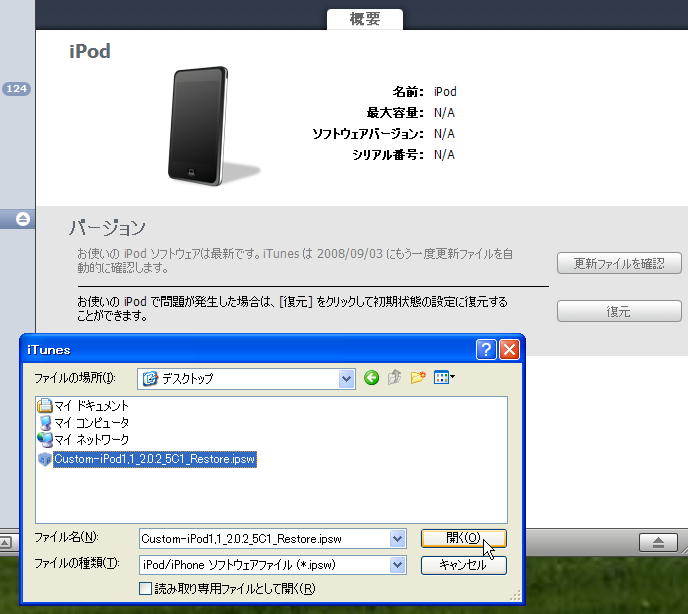
Task: Click the 更新ファイルを確認 button
Action: coord(619,263)
